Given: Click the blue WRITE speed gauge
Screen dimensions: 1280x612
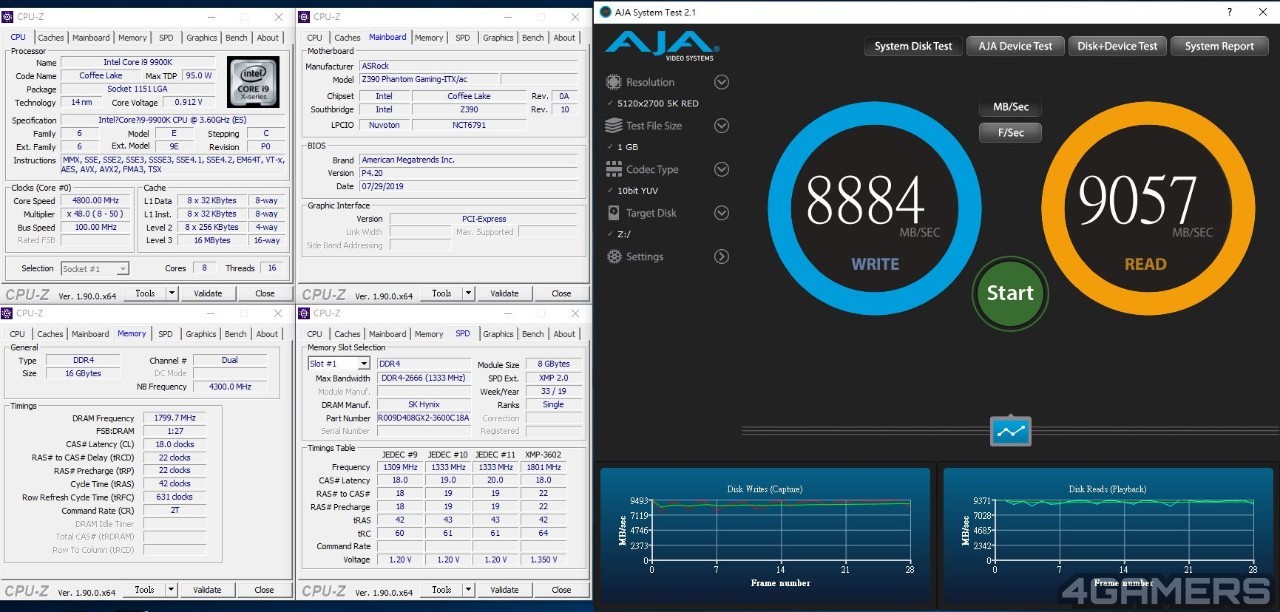Looking at the screenshot, I should coord(875,207).
